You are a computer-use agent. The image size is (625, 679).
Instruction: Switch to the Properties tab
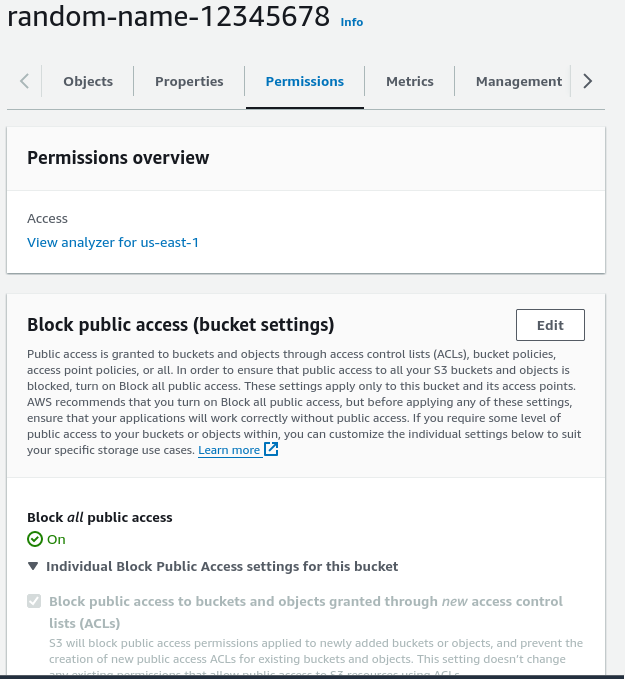[x=189, y=82]
